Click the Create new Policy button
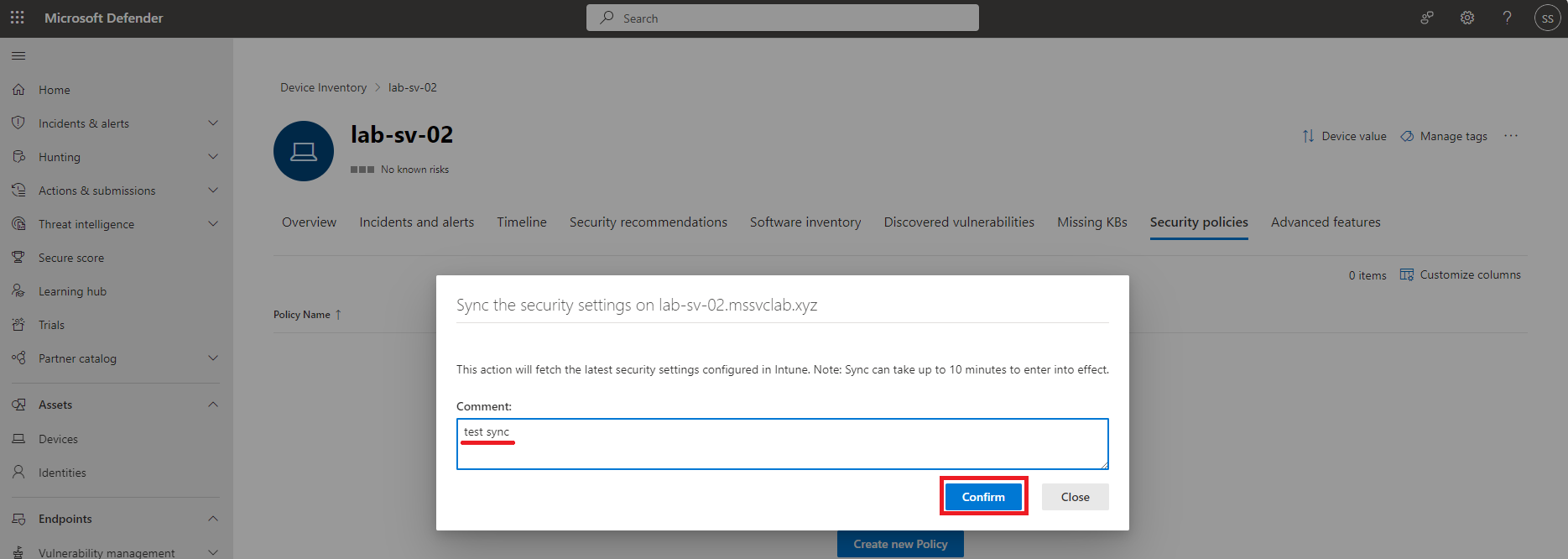Viewport: 1568px width, 559px height. (900, 544)
